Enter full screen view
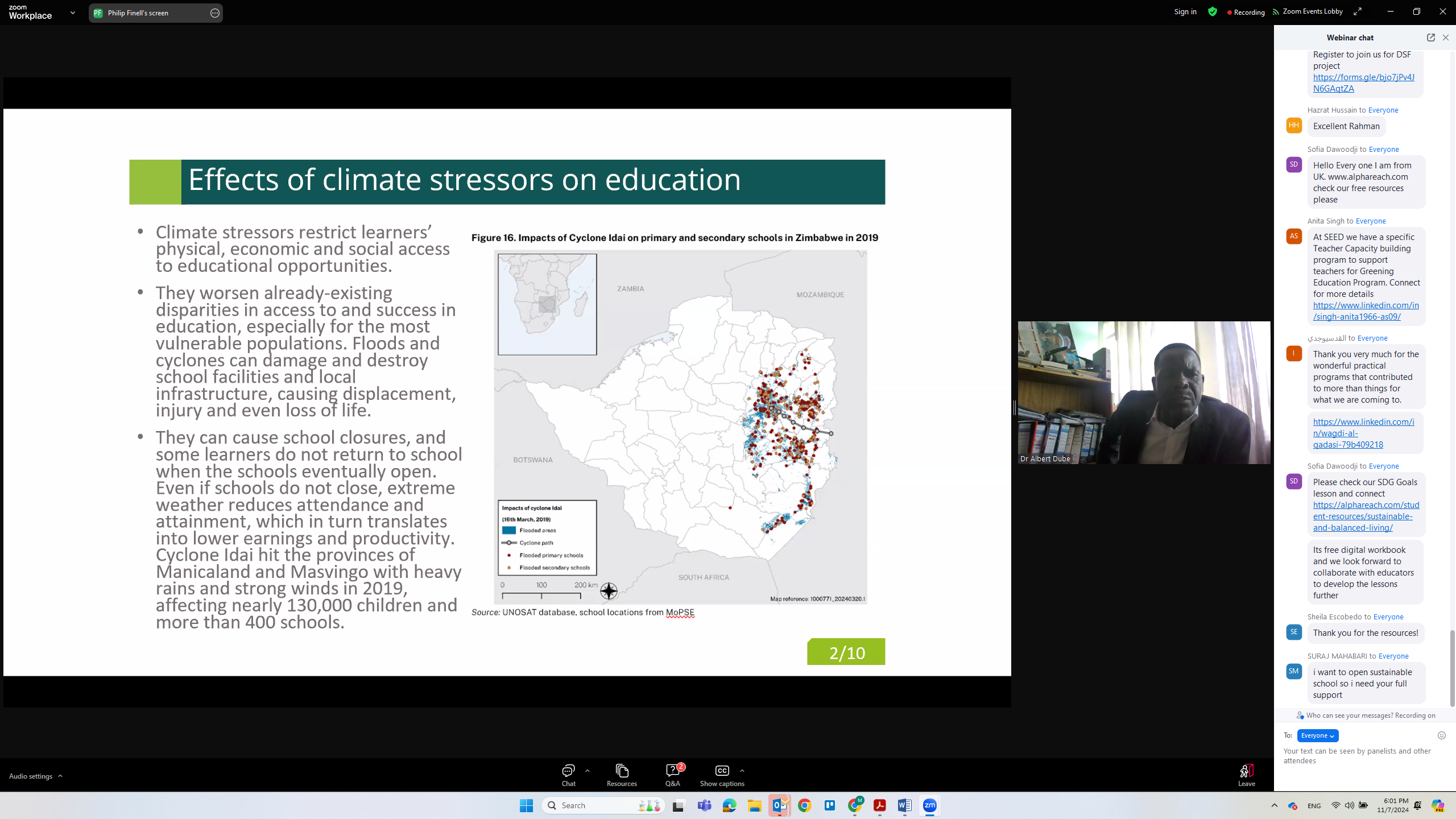Image resolution: width=1456 pixels, height=819 pixels. tap(1358, 12)
